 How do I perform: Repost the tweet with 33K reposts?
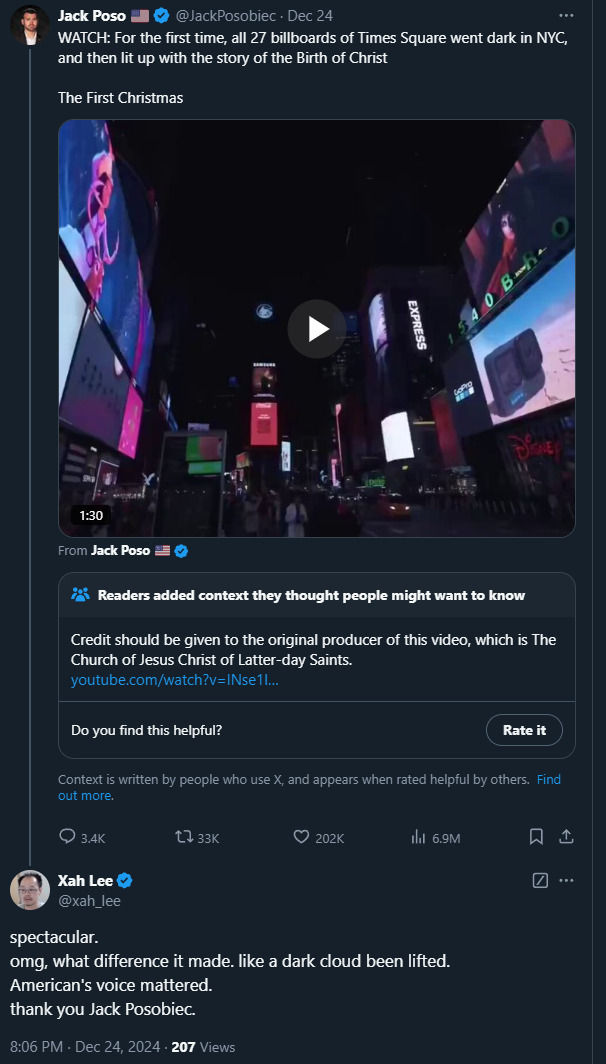[x=185, y=837]
